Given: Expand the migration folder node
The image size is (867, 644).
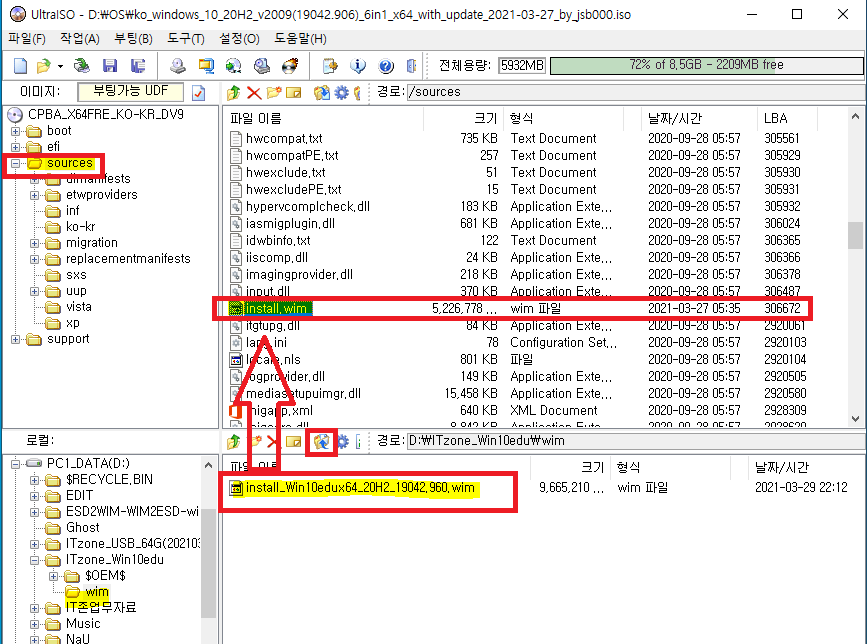Looking at the screenshot, I should [x=34, y=243].
